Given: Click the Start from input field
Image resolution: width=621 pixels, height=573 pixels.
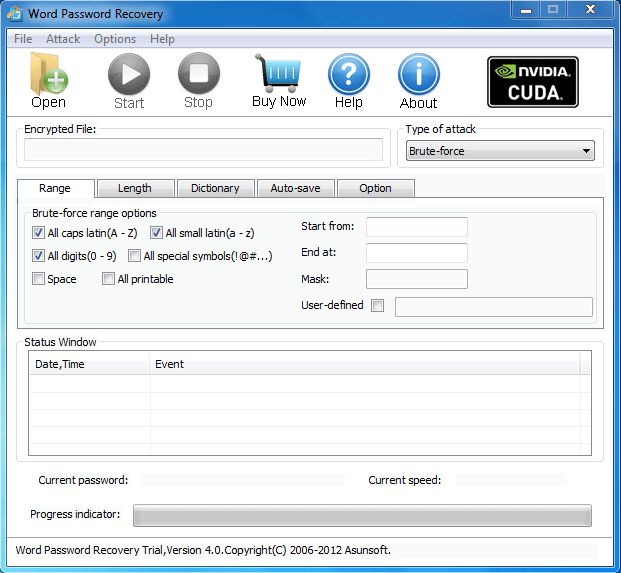Looking at the screenshot, I should click(x=417, y=227).
